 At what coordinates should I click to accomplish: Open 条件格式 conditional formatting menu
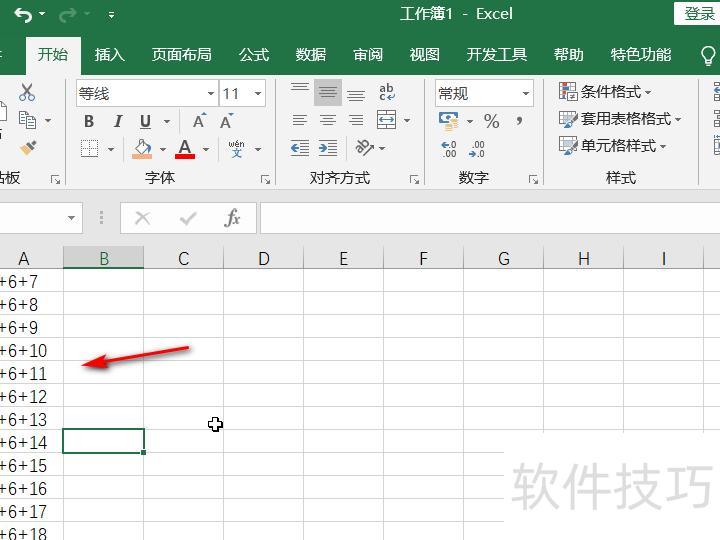[605, 91]
